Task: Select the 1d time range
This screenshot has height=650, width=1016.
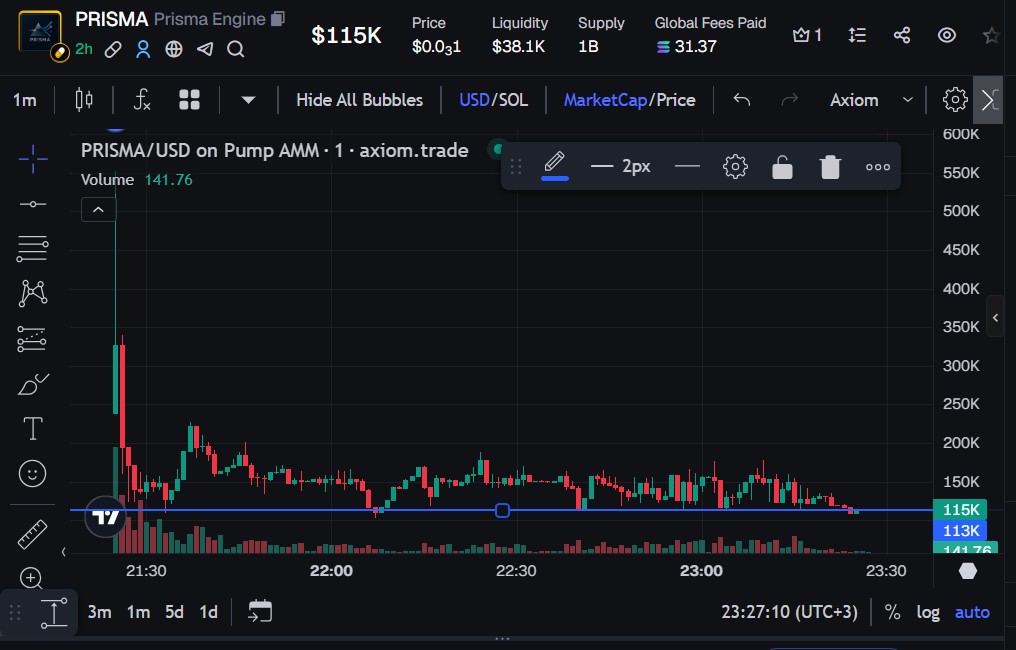Action: (208, 612)
